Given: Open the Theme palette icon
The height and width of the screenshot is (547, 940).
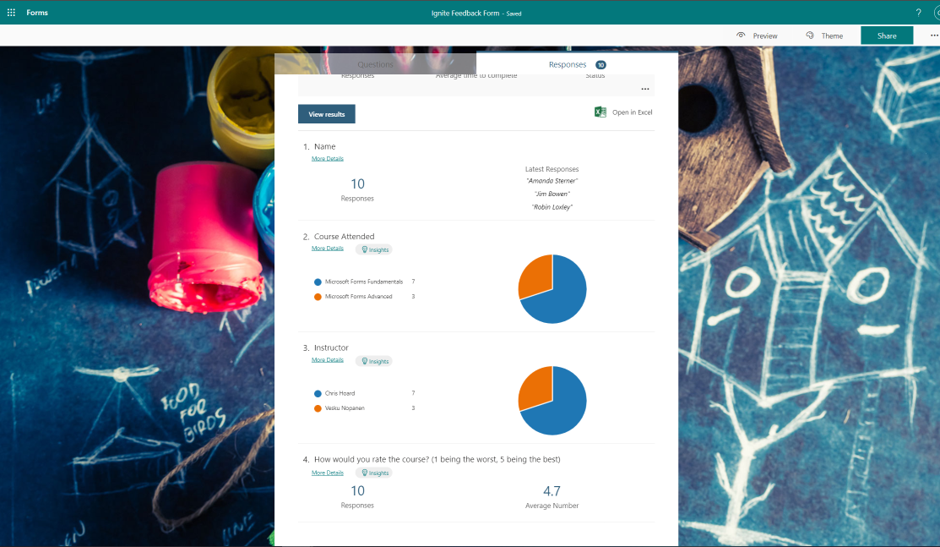Looking at the screenshot, I should click(810, 35).
